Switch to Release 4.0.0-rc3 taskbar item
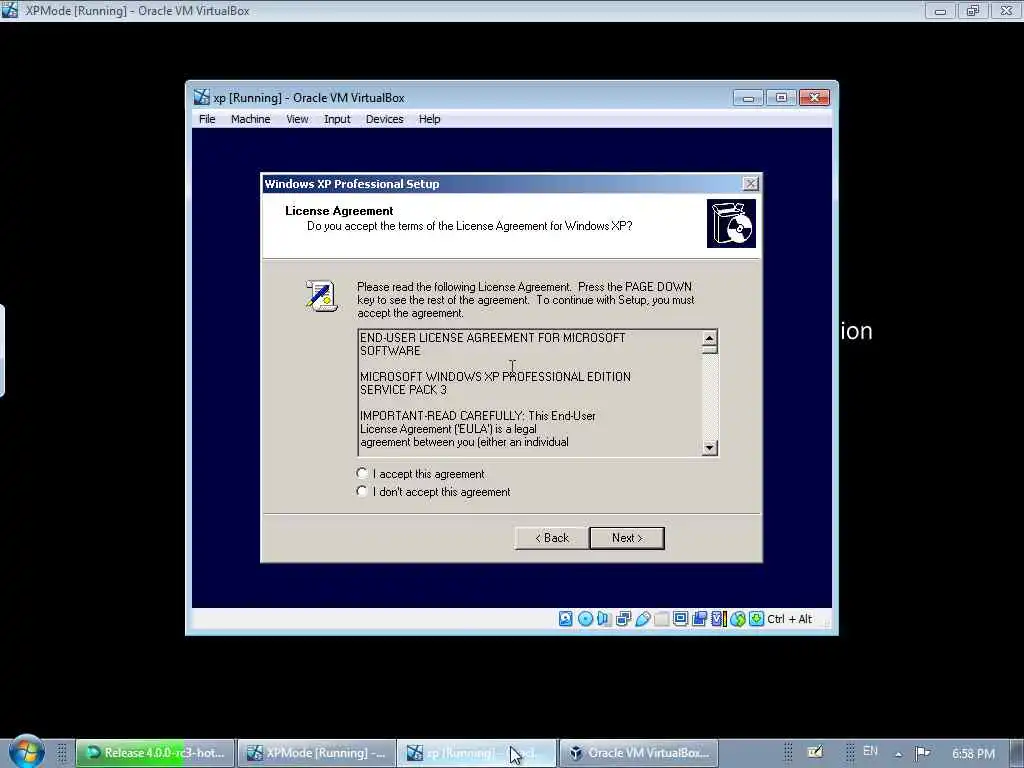The height and width of the screenshot is (768, 1024). click(x=154, y=753)
